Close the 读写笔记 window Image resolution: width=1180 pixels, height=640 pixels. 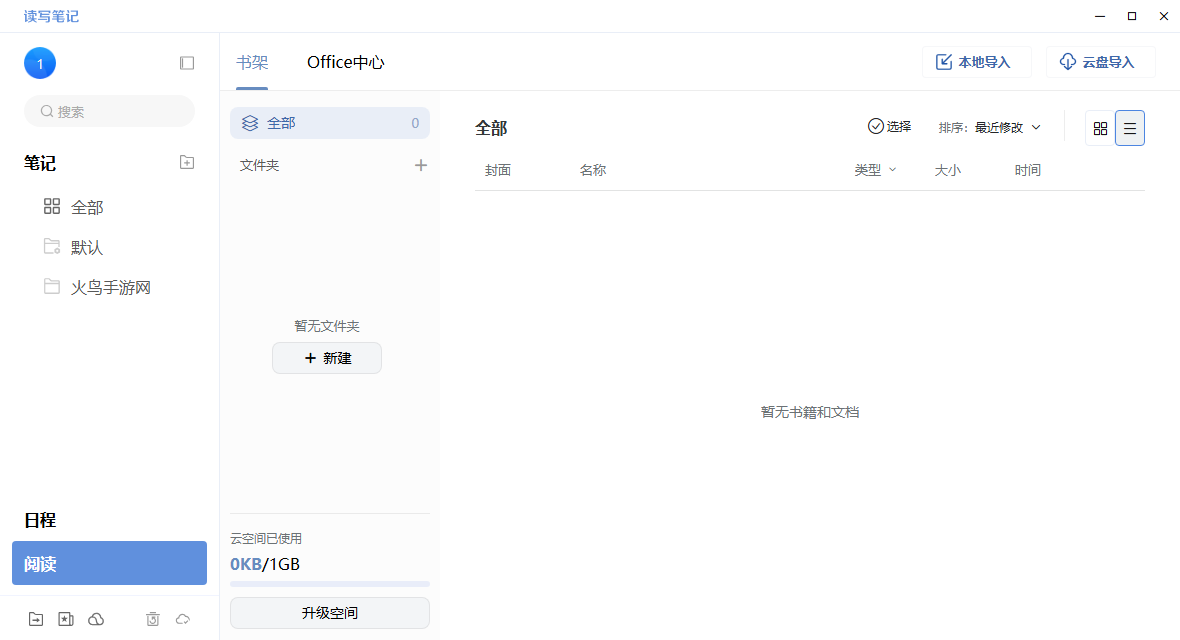[x=1163, y=16]
